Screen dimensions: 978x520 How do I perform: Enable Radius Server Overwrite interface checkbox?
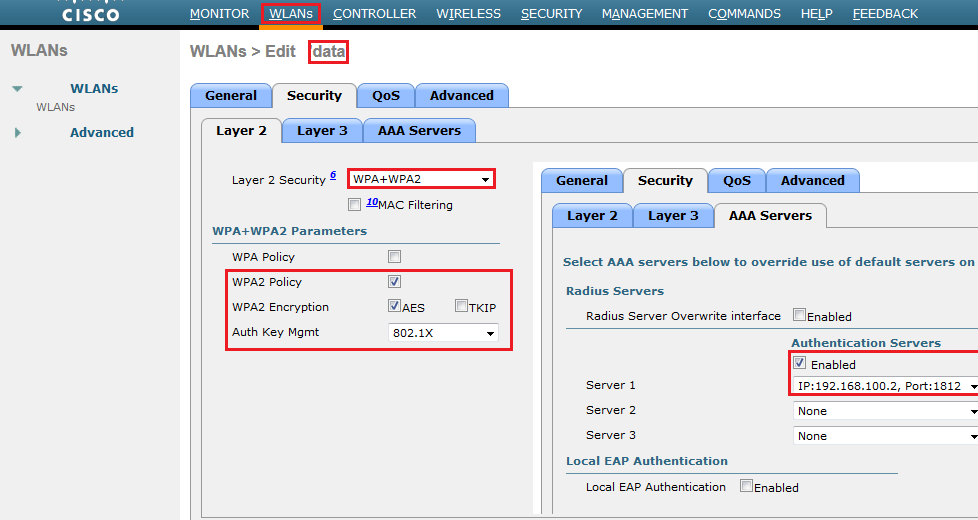pos(799,315)
